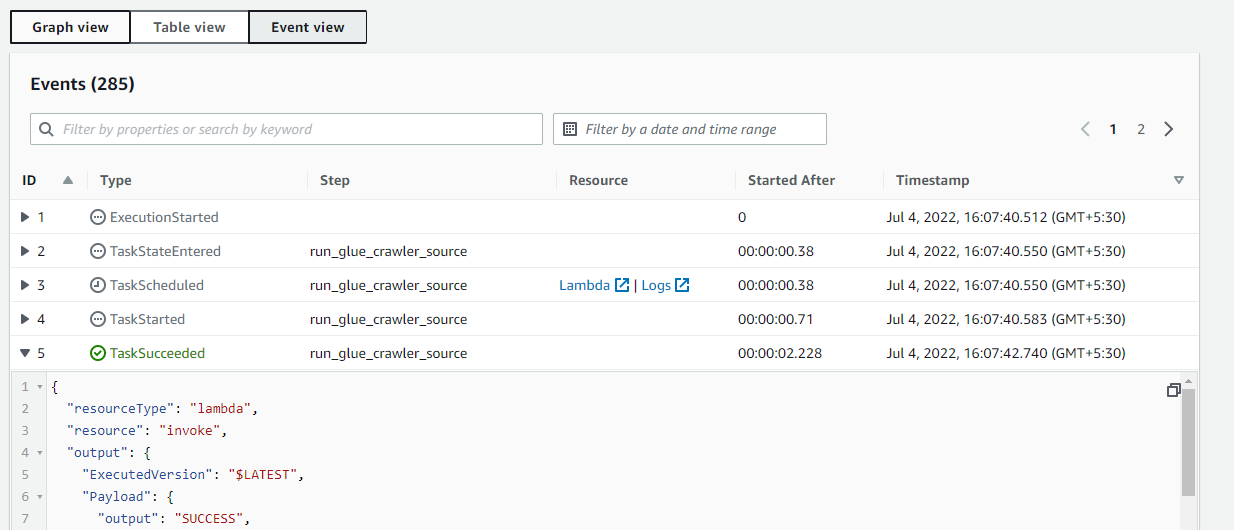Image resolution: width=1234 pixels, height=530 pixels.
Task: Click the previous page arrow icon
Action: 1085,129
